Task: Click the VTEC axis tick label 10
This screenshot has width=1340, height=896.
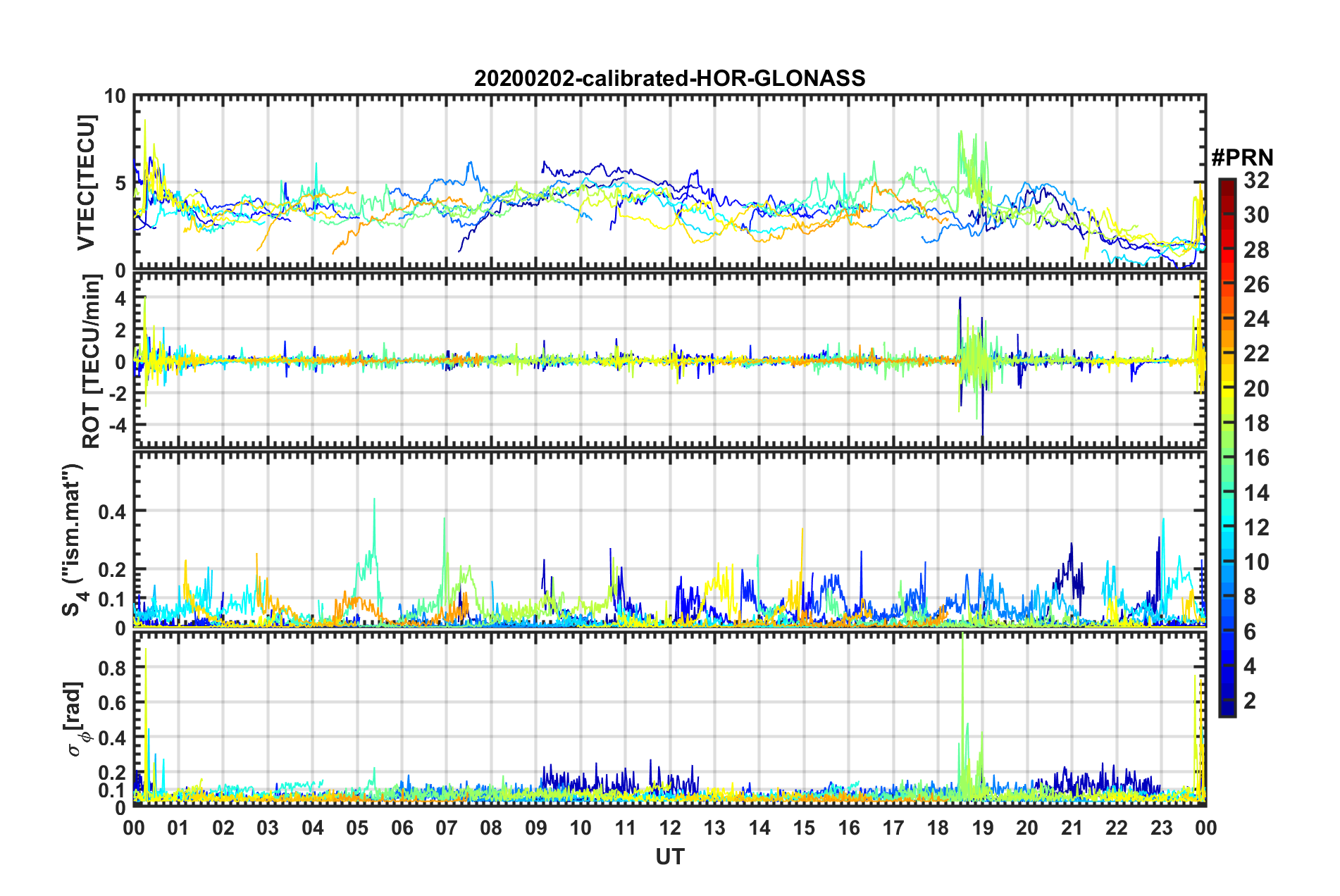Action: point(115,96)
